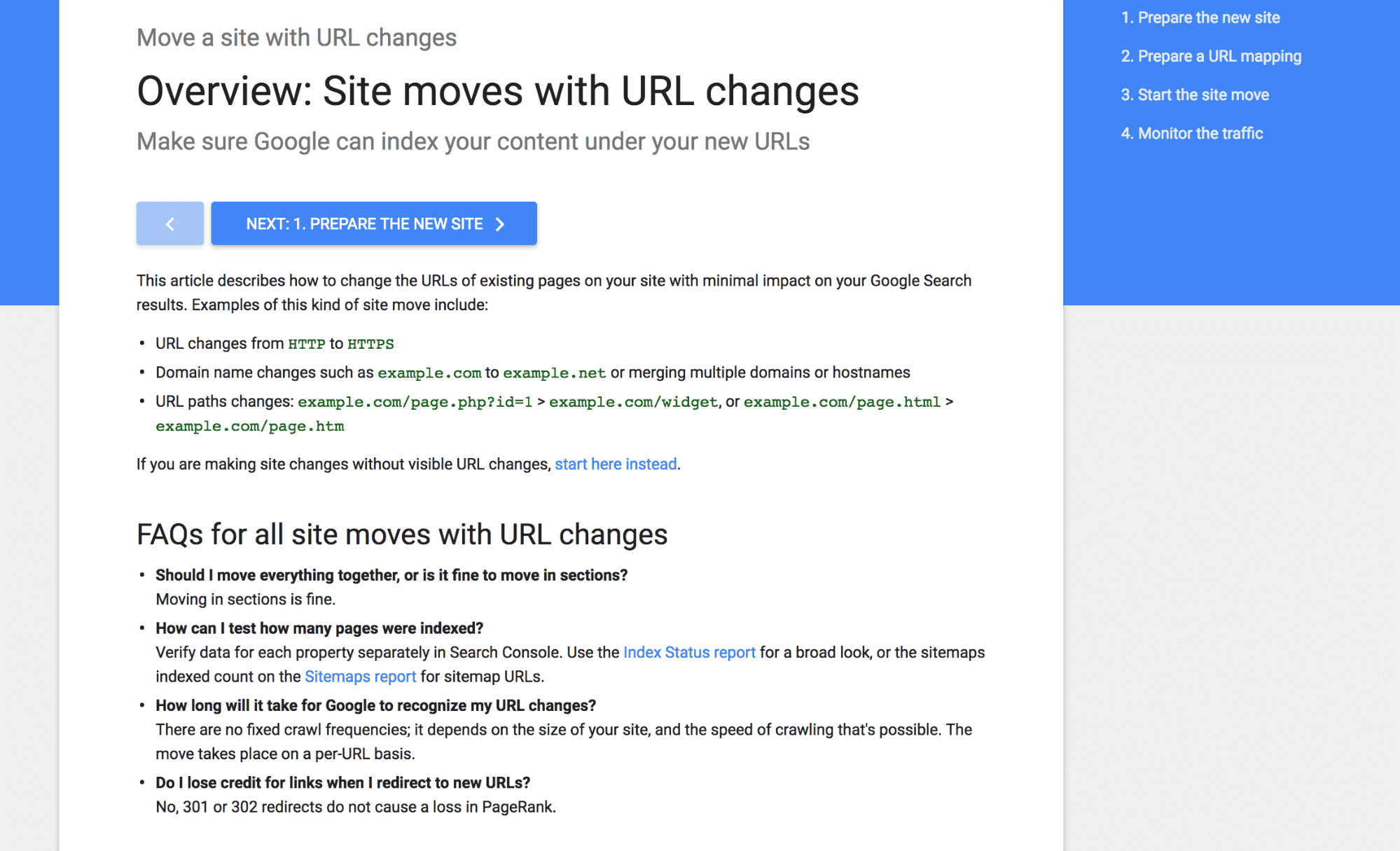This screenshot has height=851, width=1400.
Task: Click the right chevron on the NEXT button
Action: [500, 224]
